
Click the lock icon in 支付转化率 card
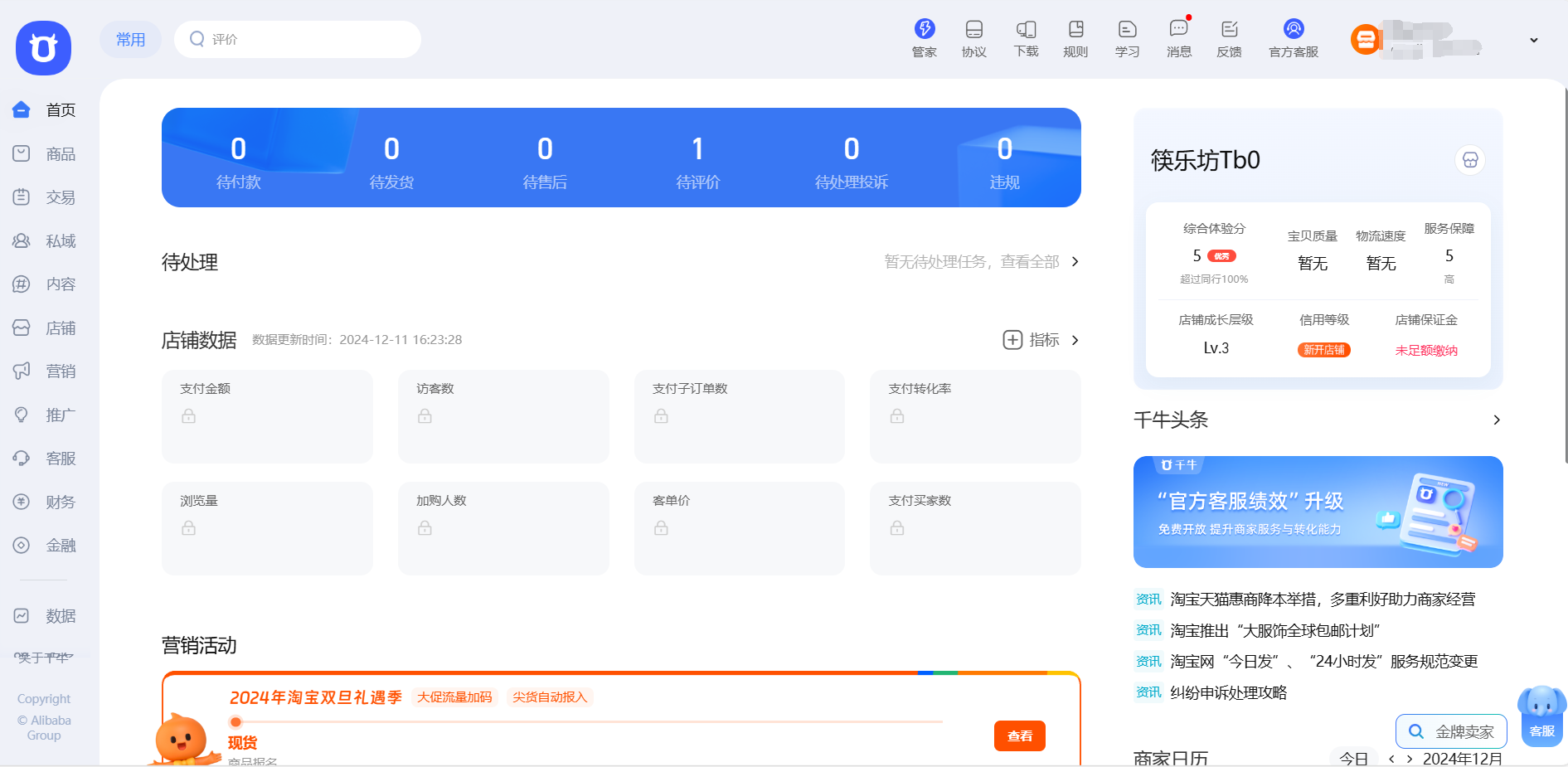point(897,416)
